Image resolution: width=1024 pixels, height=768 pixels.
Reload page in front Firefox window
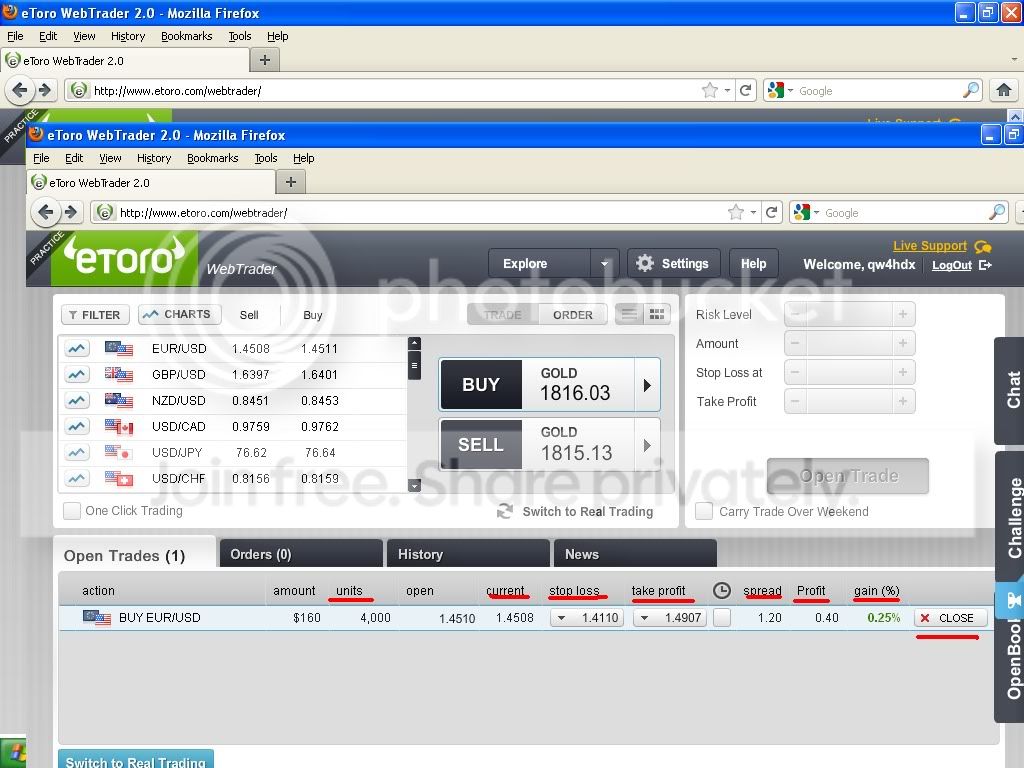[x=771, y=212]
